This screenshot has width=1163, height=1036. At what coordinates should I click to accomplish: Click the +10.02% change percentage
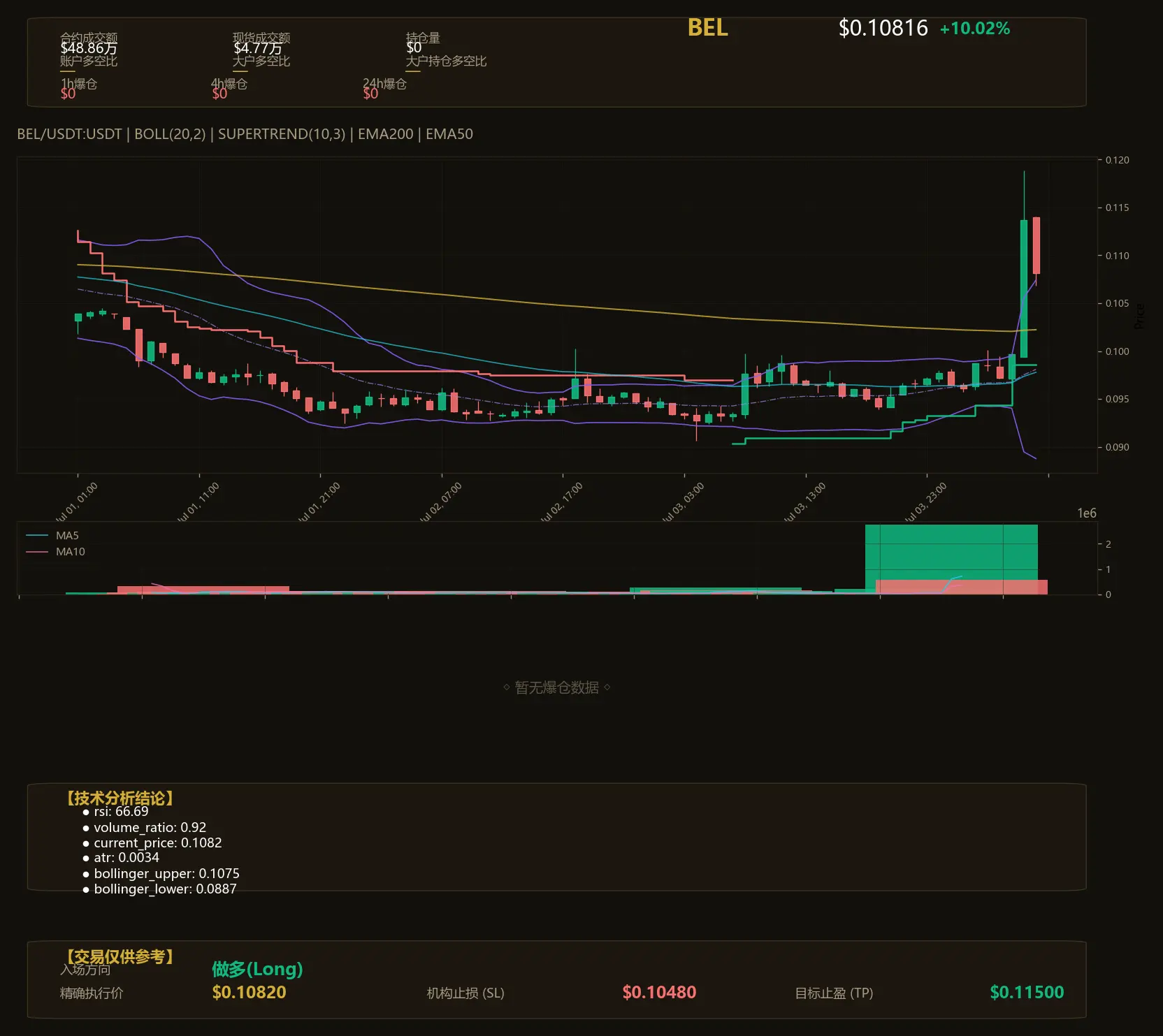click(975, 29)
